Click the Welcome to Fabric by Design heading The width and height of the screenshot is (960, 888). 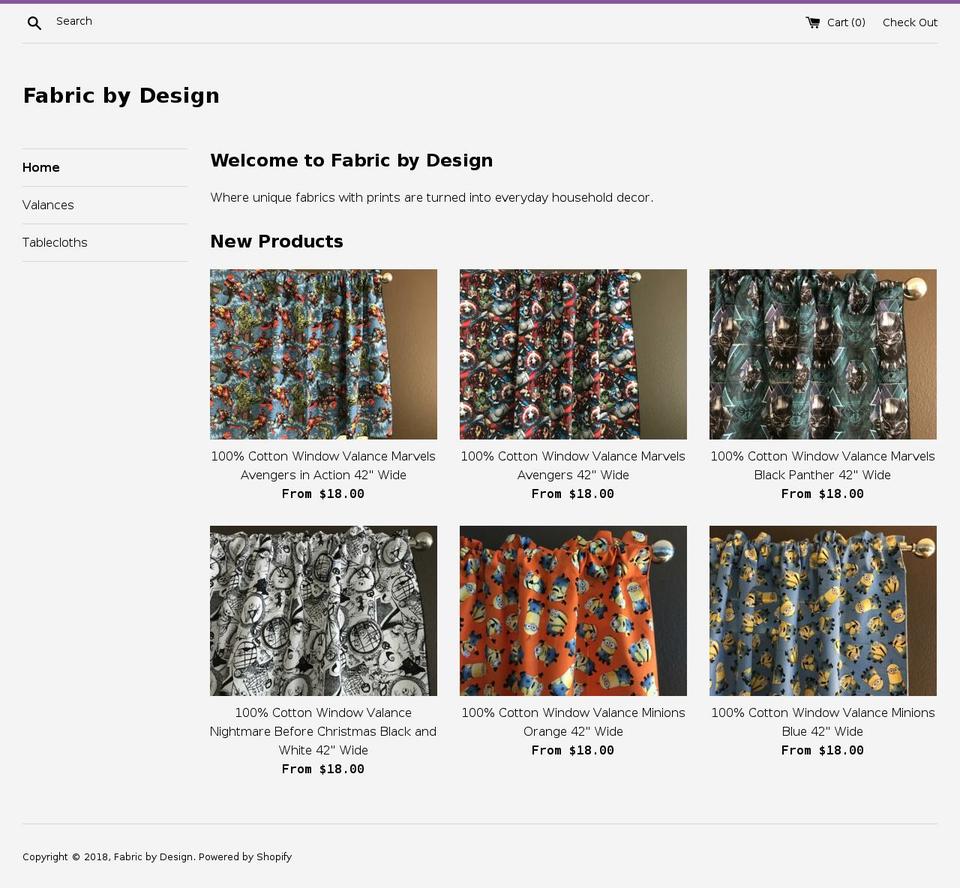point(351,160)
